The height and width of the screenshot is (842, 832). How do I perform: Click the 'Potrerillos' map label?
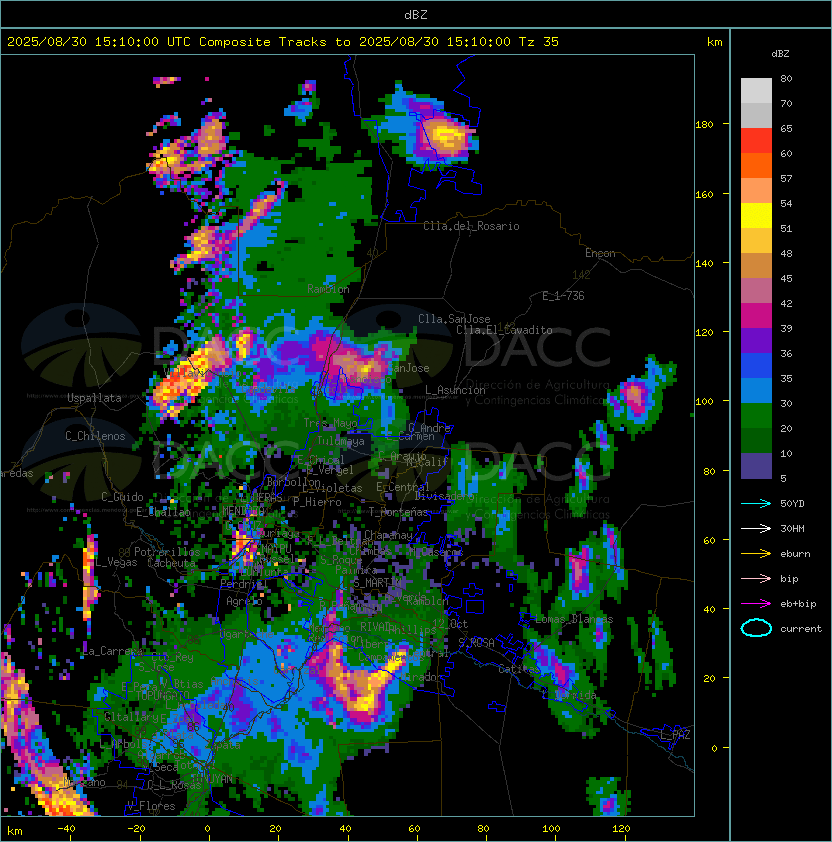click(x=167, y=552)
